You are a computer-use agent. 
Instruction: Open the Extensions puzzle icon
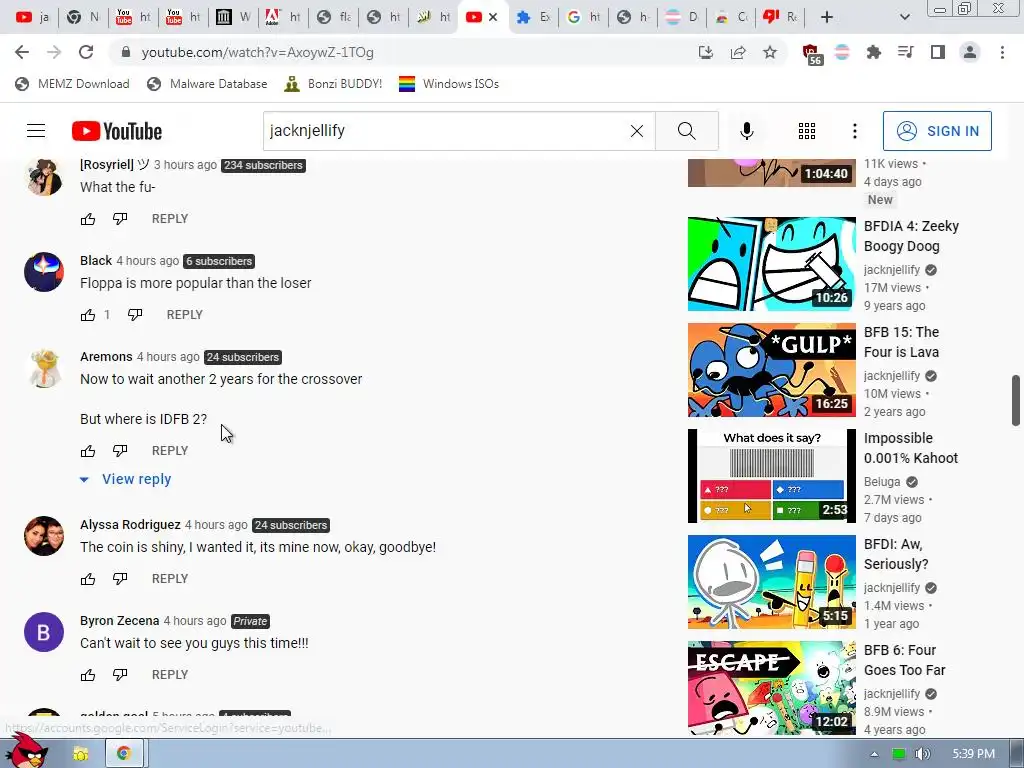(873, 52)
